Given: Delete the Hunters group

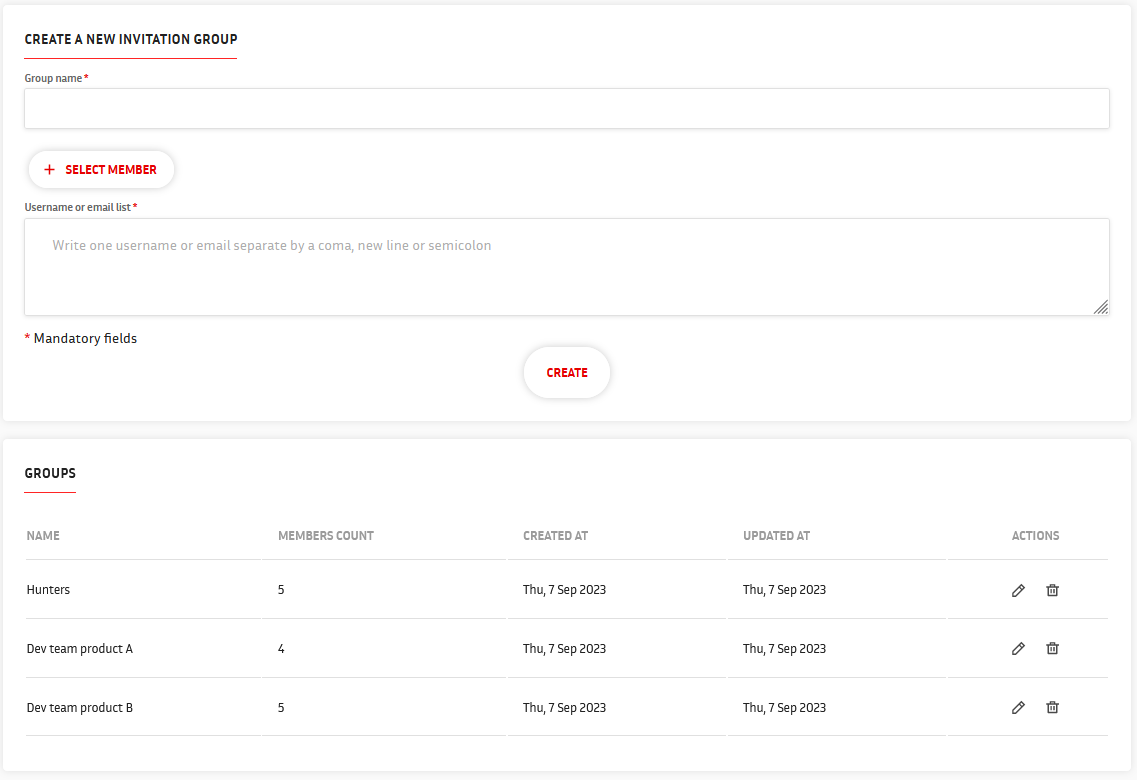Looking at the screenshot, I should tap(1052, 590).
